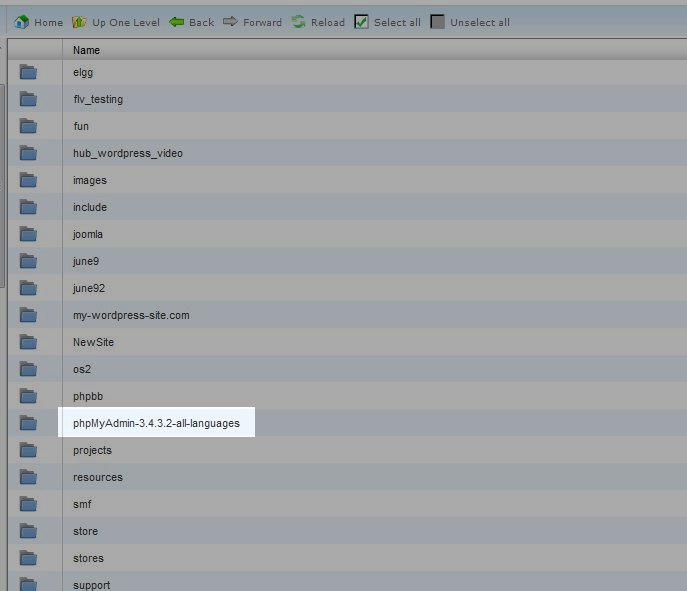Viewport: 687px width, 591px height.
Task: Click the Home icon in toolbar
Action: [x=21, y=22]
